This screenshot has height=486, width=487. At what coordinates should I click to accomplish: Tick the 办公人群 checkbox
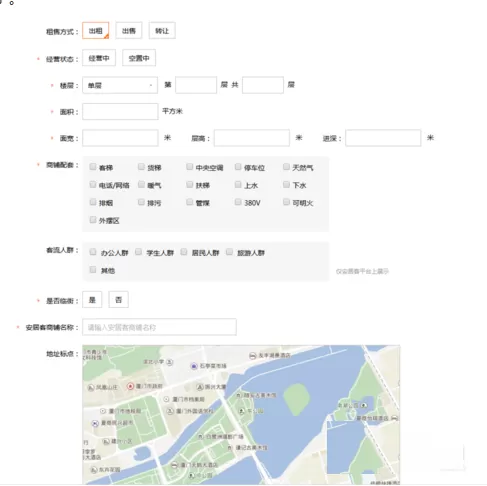[93, 252]
